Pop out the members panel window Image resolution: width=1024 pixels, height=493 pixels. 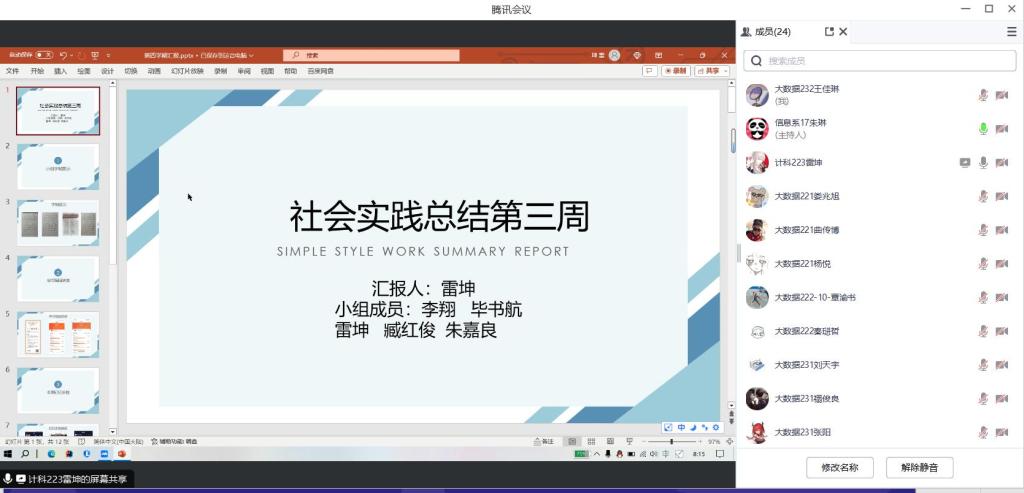(829, 32)
